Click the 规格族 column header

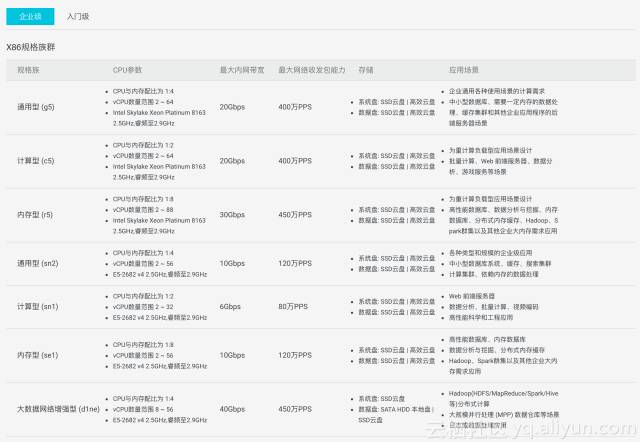click(x=28, y=70)
